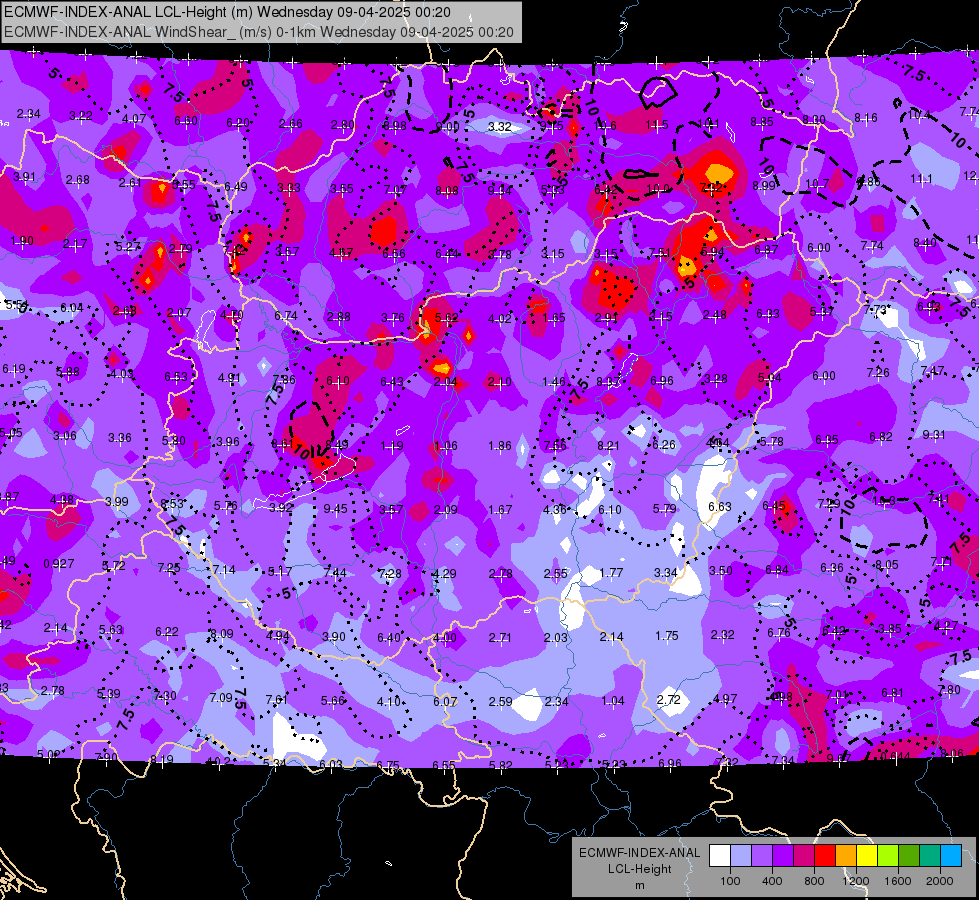Click the grid value 1.65
Viewport: 979px width, 900px height.
[554, 318]
